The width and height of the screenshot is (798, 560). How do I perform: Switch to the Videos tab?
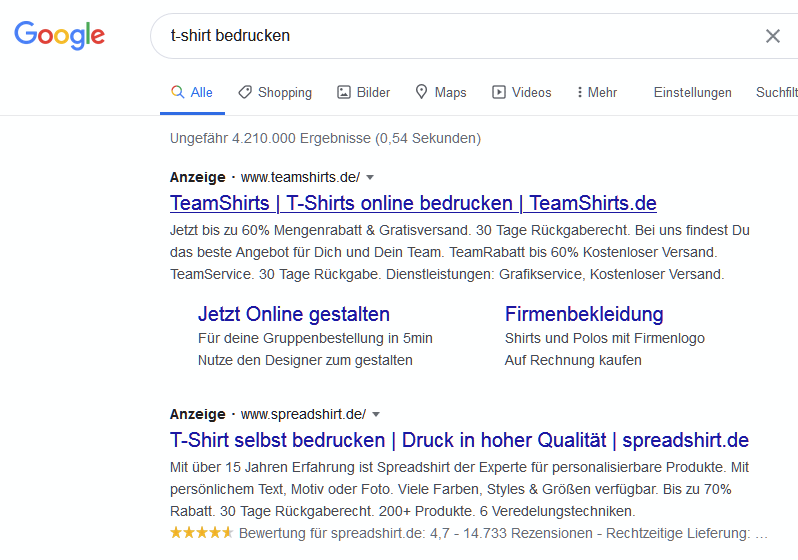tap(522, 93)
